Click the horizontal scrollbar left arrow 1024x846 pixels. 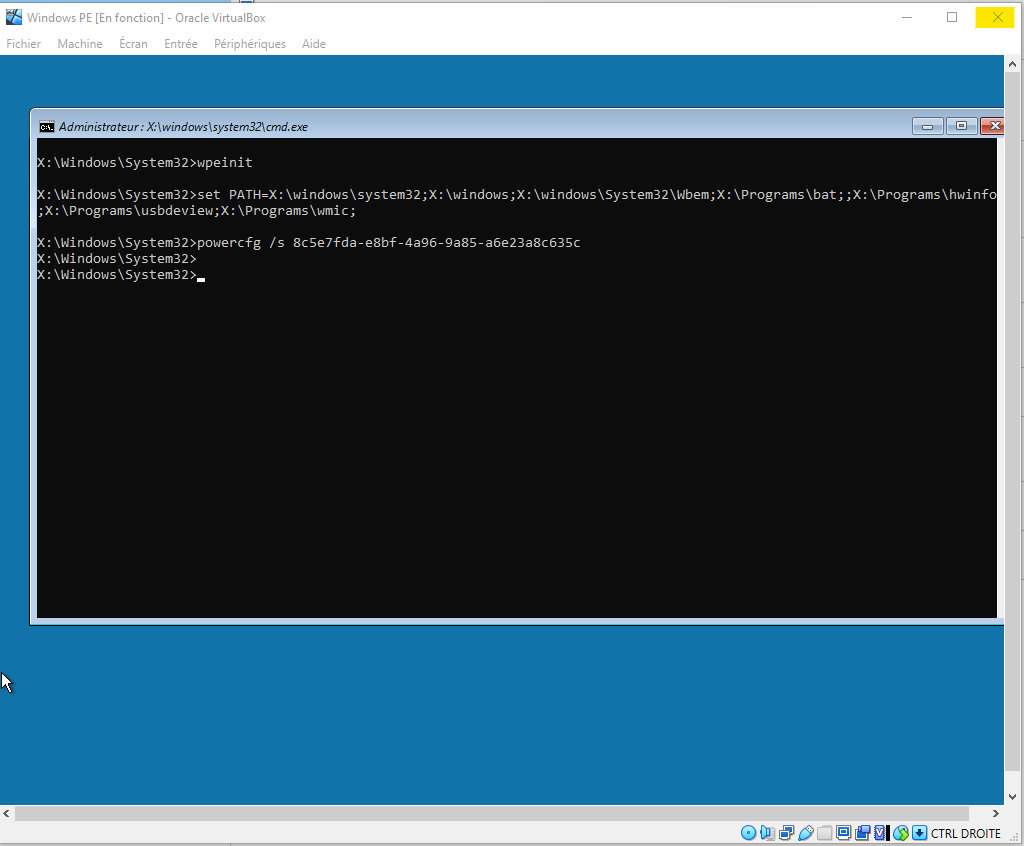pyautogui.click(x=8, y=813)
